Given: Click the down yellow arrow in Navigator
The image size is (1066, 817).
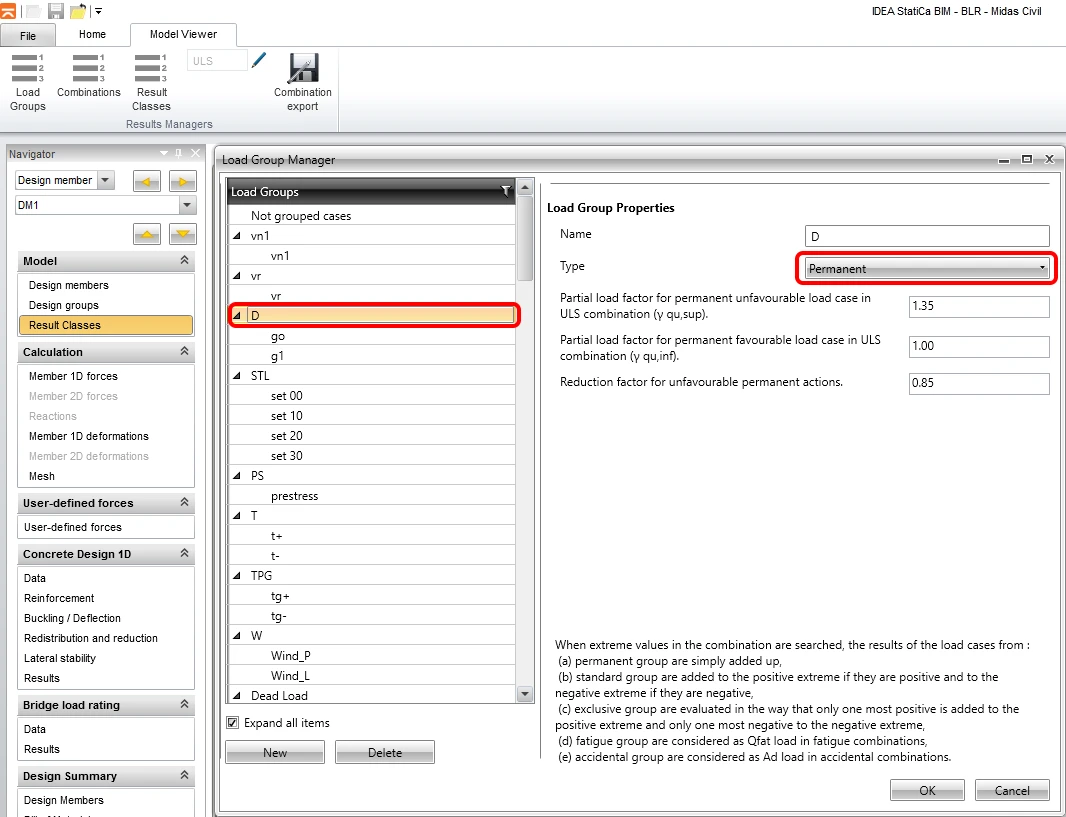Looking at the screenshot, I should pos(182,234).
